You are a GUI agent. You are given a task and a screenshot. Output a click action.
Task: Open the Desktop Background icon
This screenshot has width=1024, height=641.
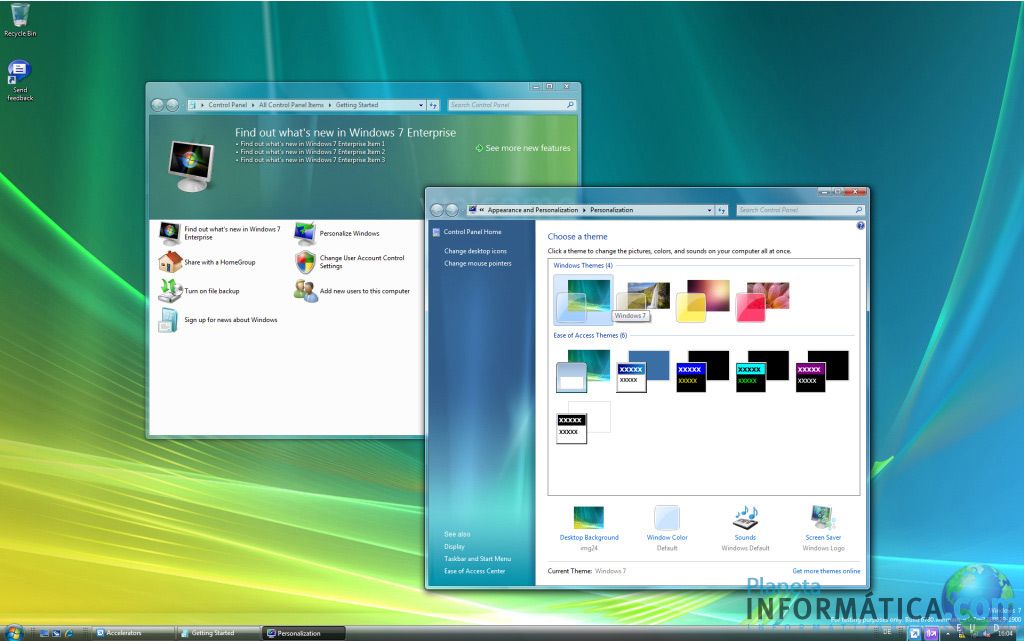point(588,518)
